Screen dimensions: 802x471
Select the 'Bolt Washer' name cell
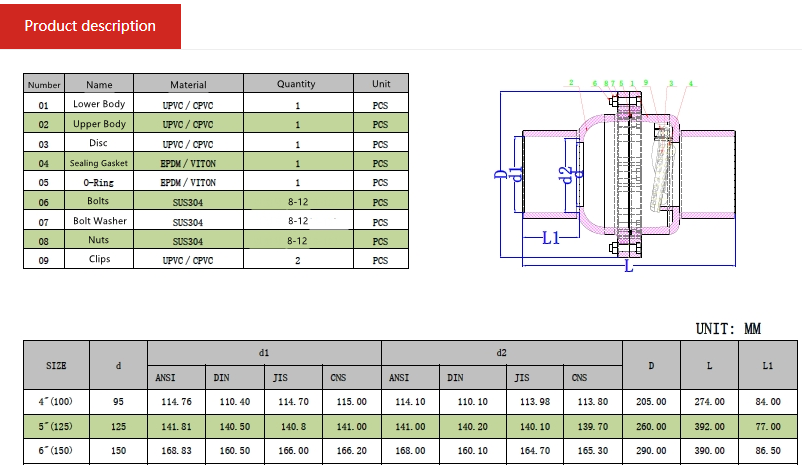tap(99, 220)
